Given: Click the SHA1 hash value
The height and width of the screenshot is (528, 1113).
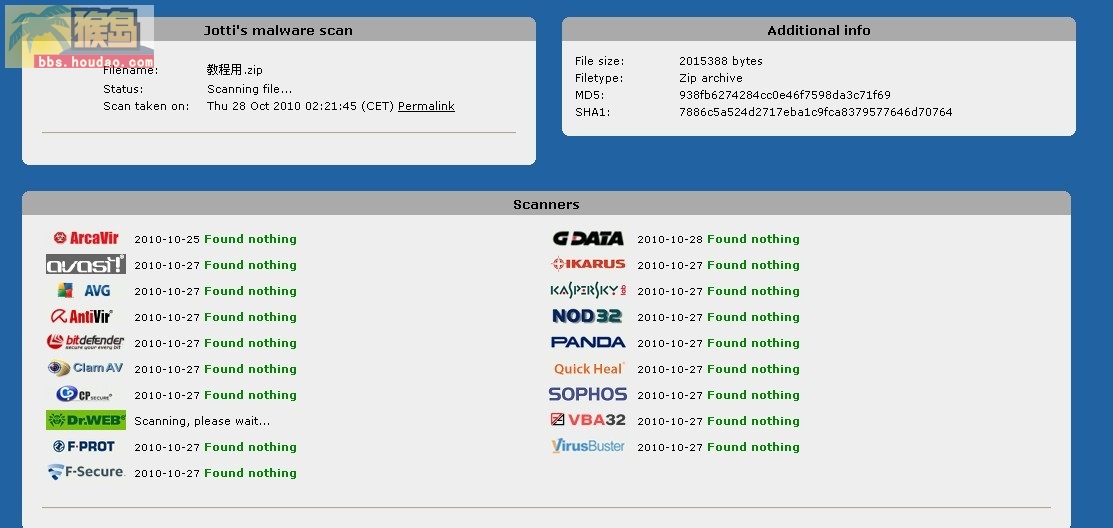Looking at the screenshot, I should (x=816, y=112).
